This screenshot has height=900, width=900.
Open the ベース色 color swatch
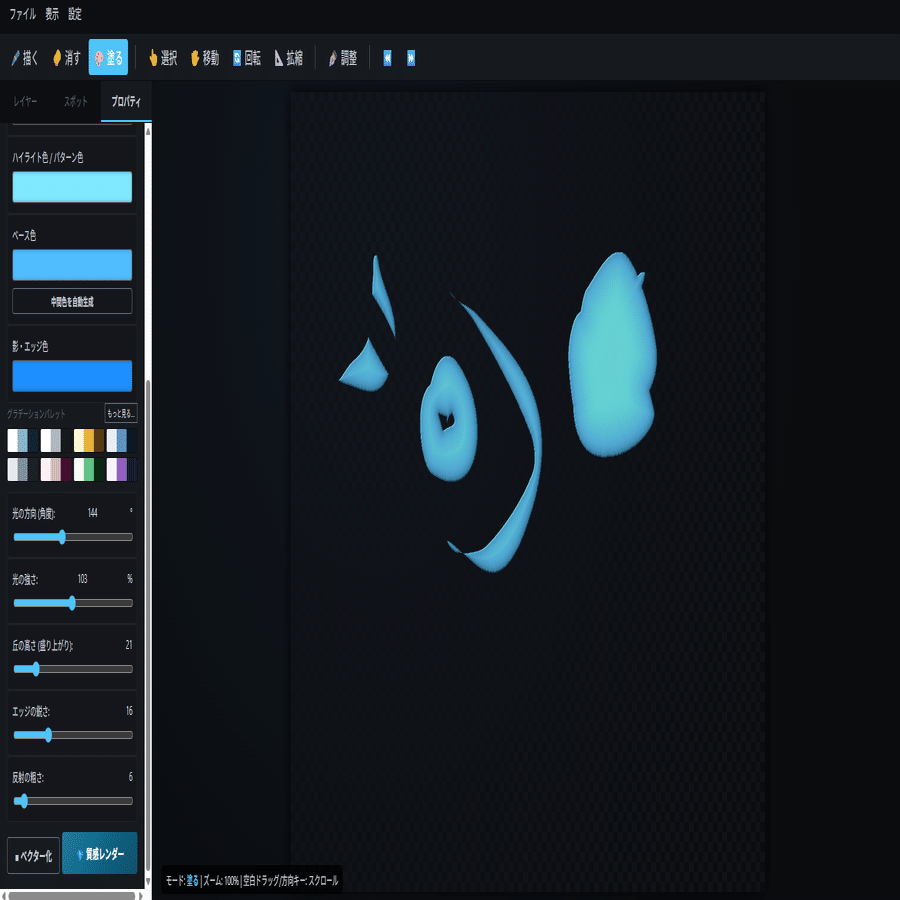(x=72, y=265)
